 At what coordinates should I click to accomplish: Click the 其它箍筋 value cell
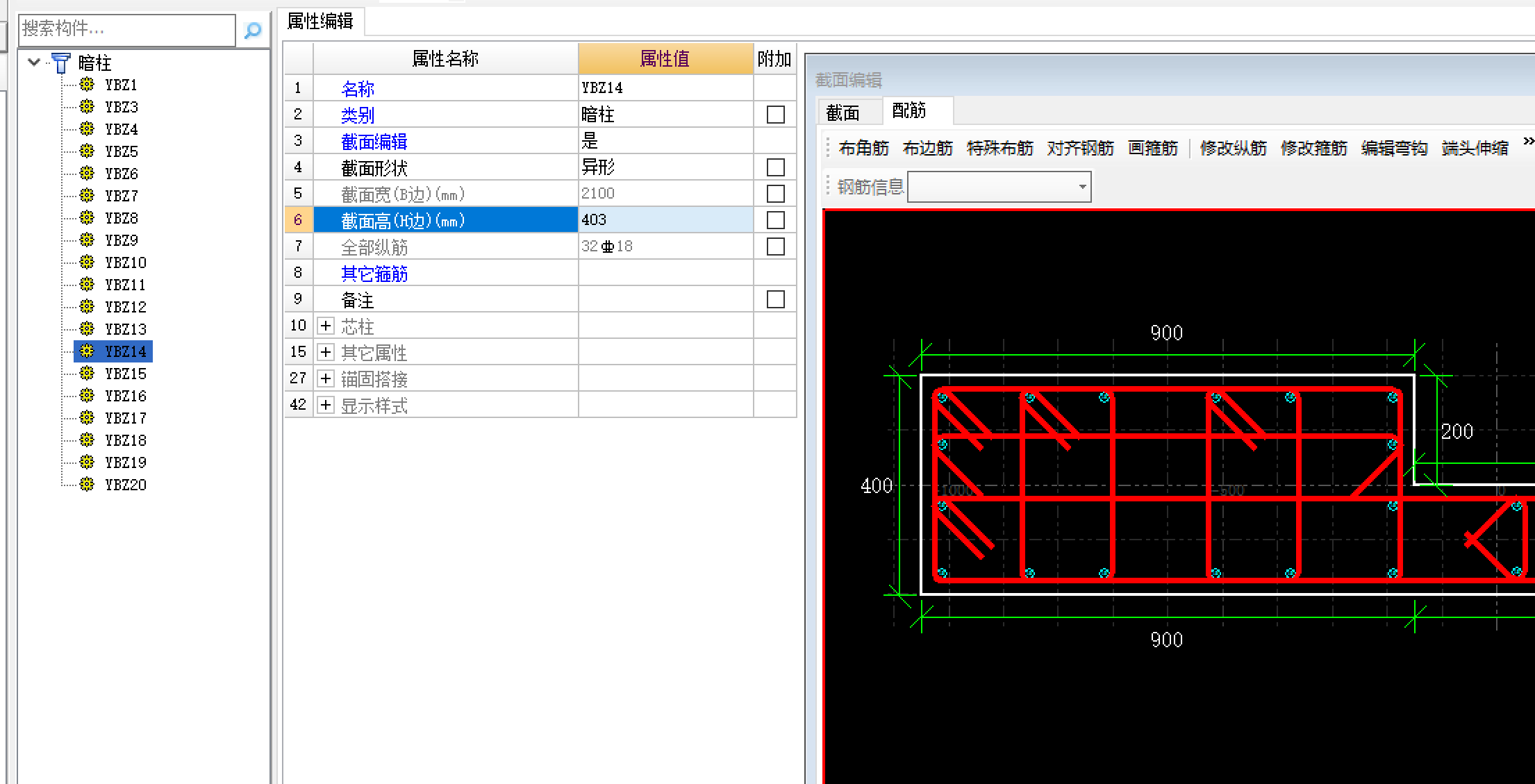(665, 273)
